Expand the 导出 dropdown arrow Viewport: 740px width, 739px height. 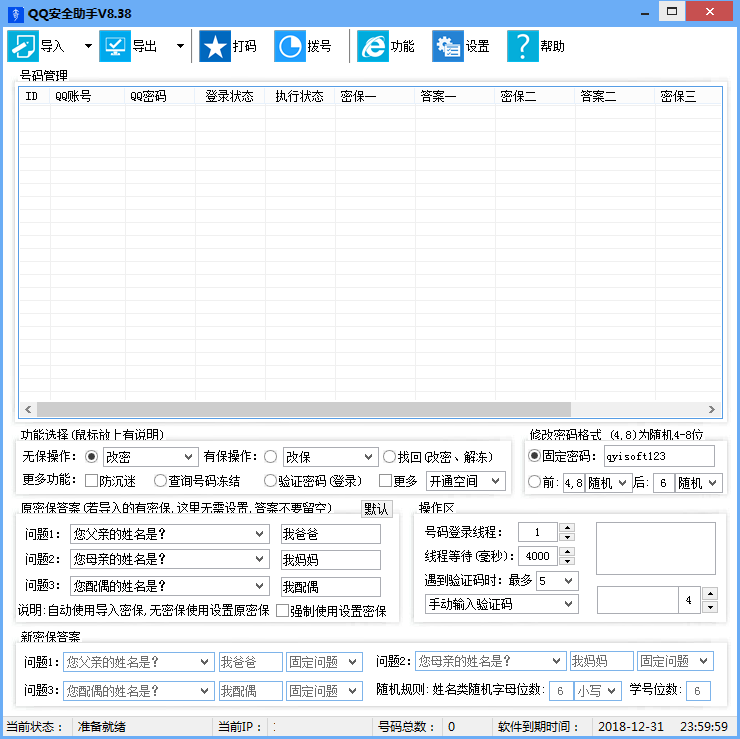[180, 46]
